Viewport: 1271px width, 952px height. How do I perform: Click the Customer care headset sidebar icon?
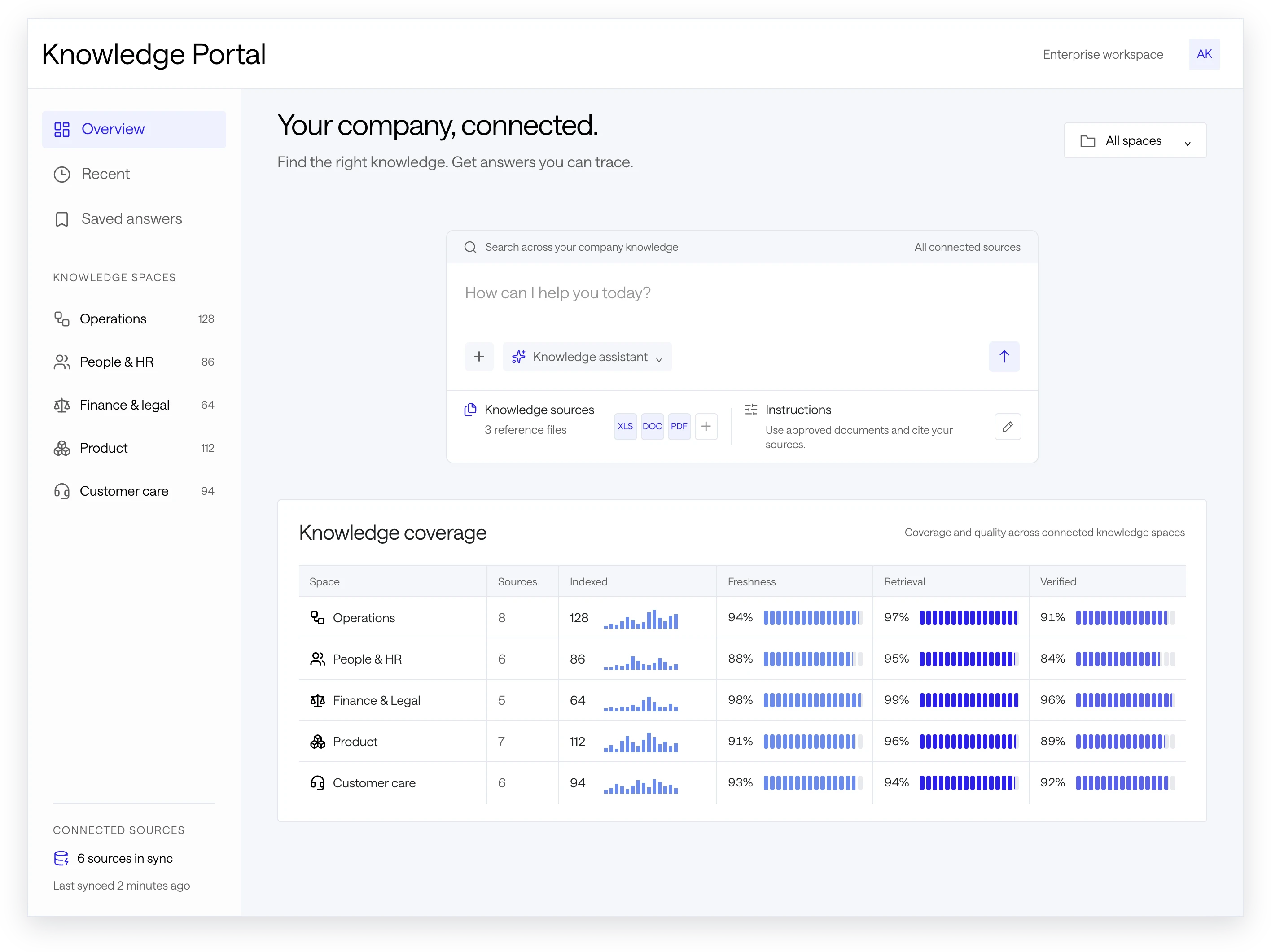[61, 491]
